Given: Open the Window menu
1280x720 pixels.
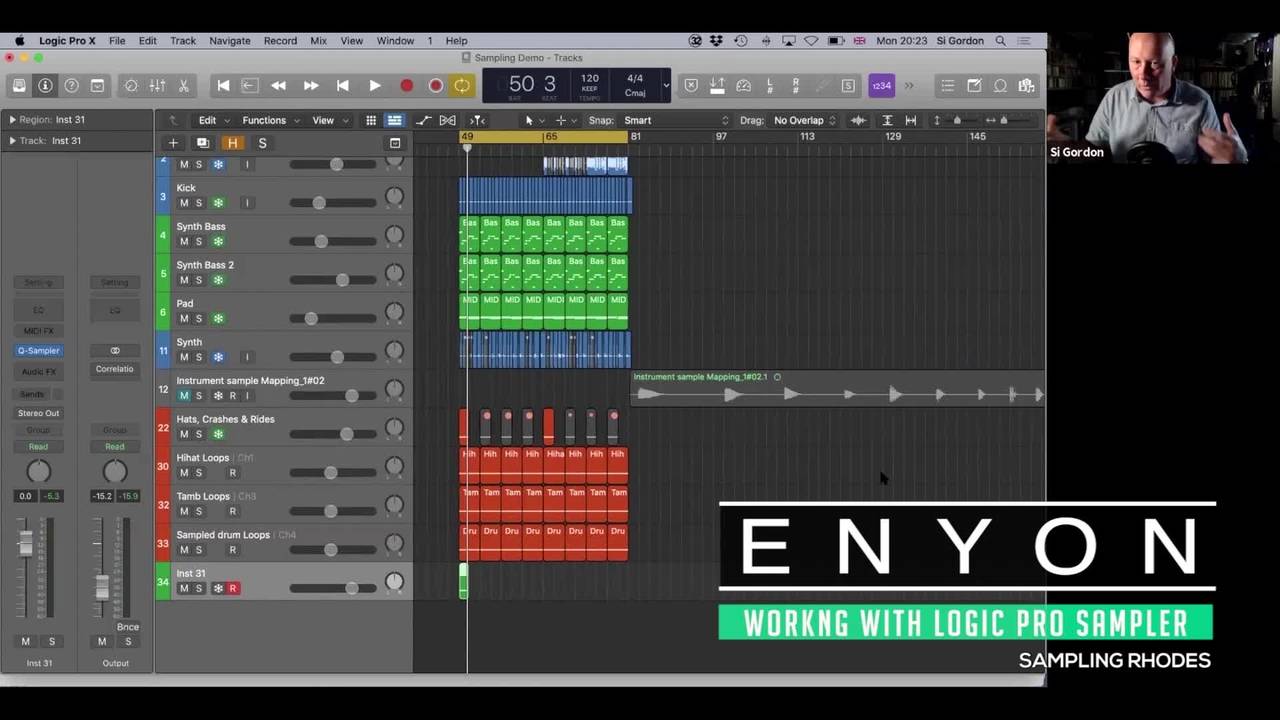Looking at the screenshot, I should (x=395, y=41).
